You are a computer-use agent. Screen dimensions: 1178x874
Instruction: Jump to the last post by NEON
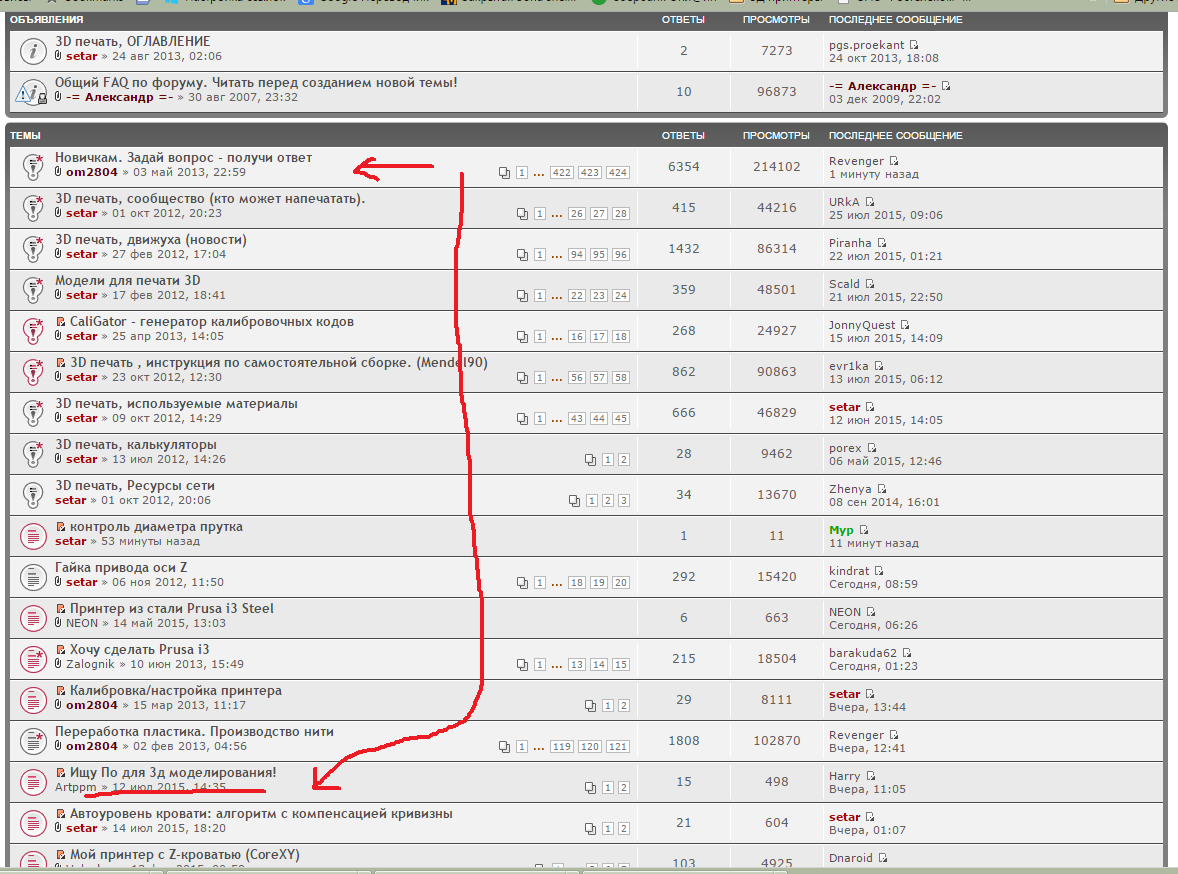coord(871,612)
